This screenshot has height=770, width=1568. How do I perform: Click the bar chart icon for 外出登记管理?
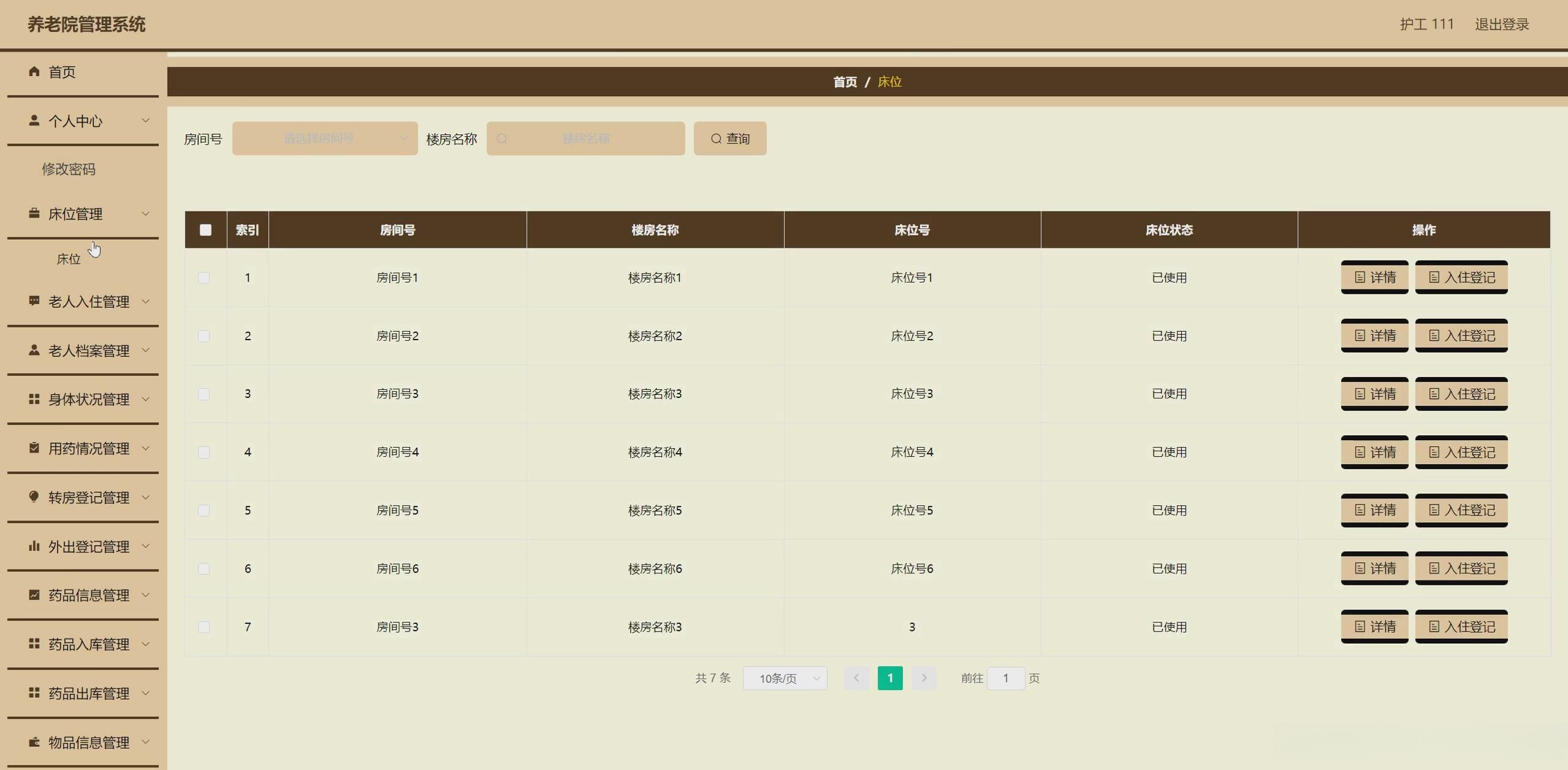34,546
